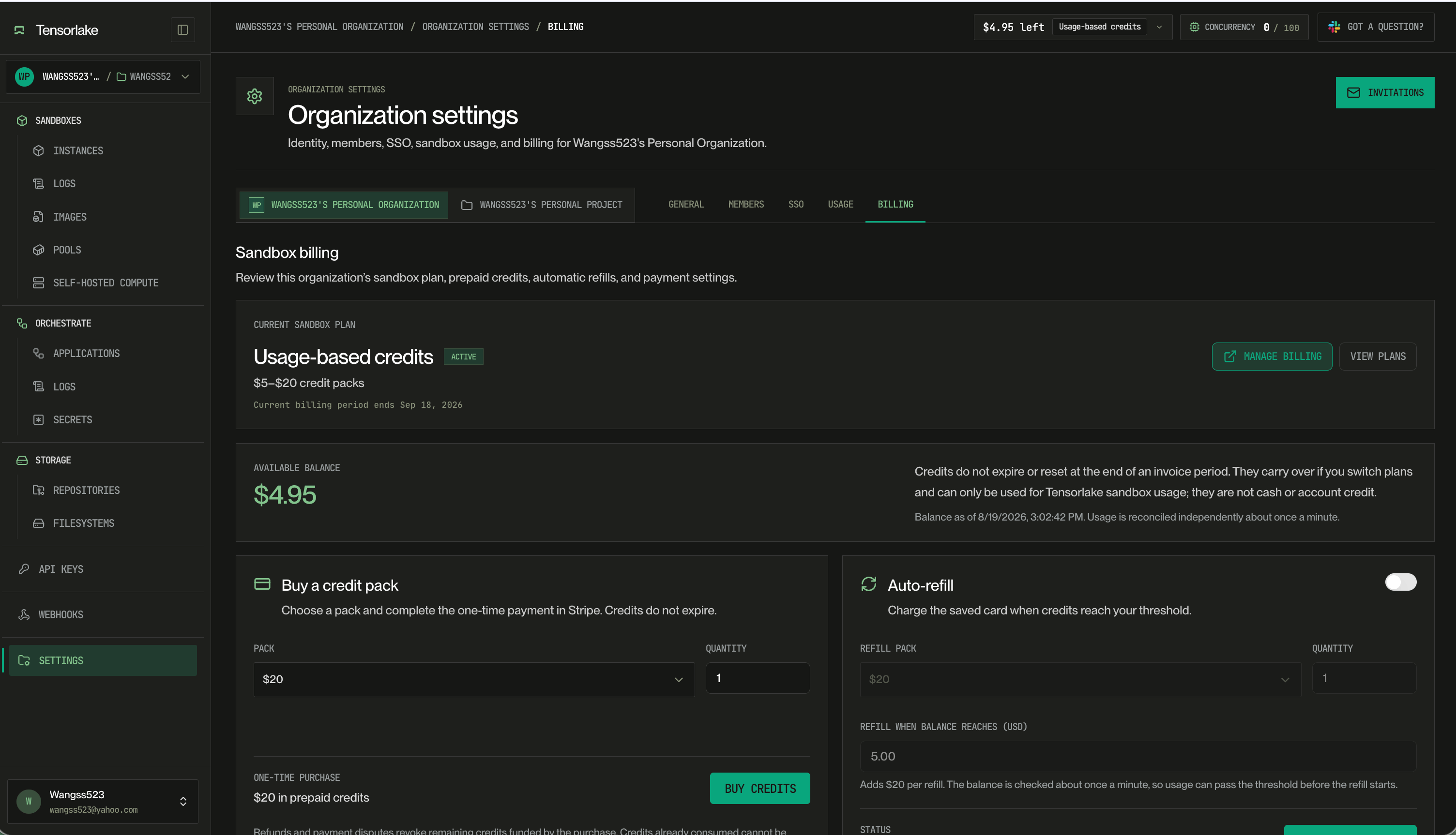Click the Auto-refill refresh icon
The height and width of the screenshot is (835, 1456).
coord(868,584)
